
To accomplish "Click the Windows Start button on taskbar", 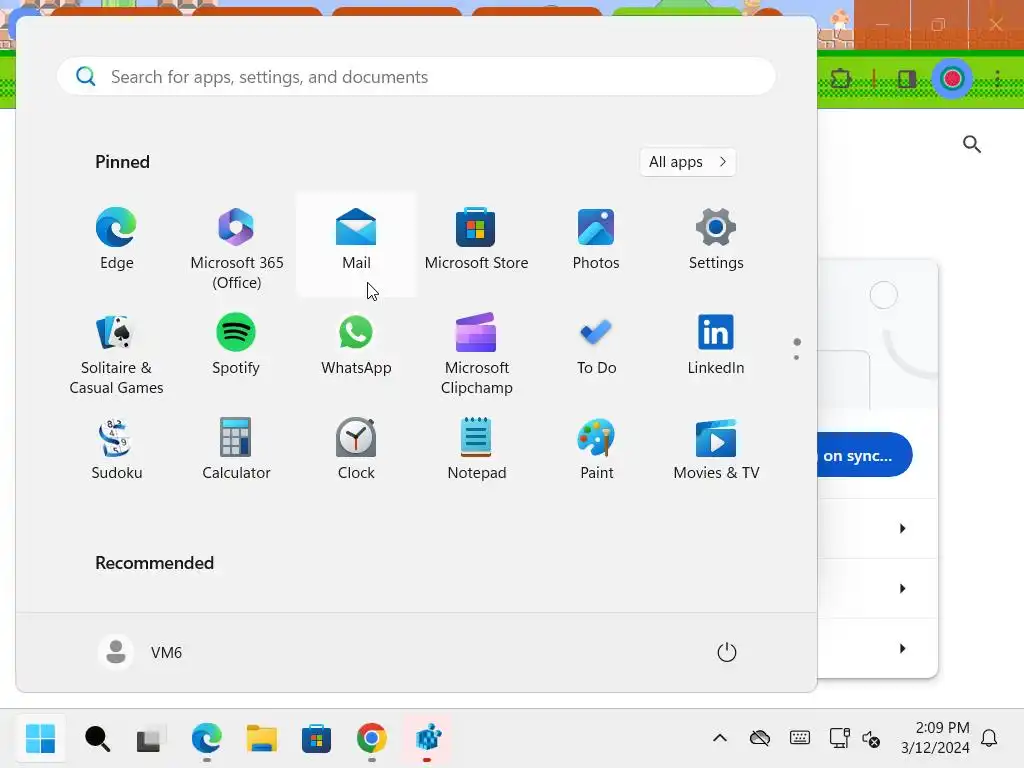I will (40, 739).
